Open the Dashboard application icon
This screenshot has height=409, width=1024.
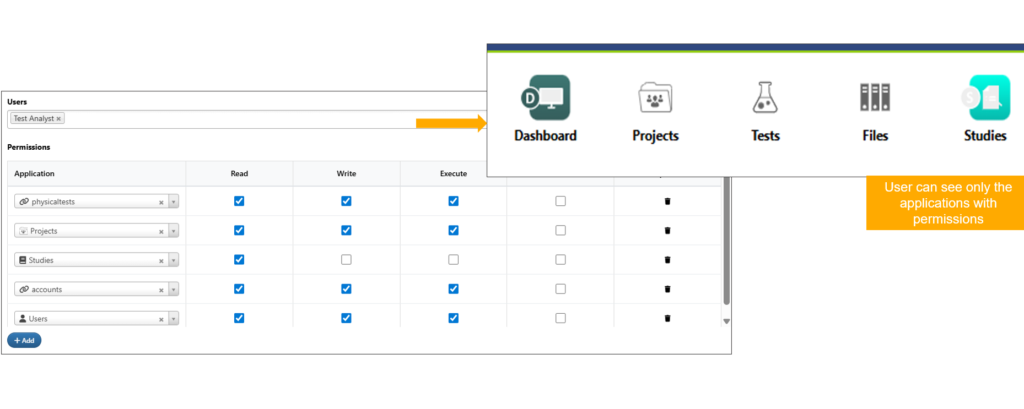point(545,98)
